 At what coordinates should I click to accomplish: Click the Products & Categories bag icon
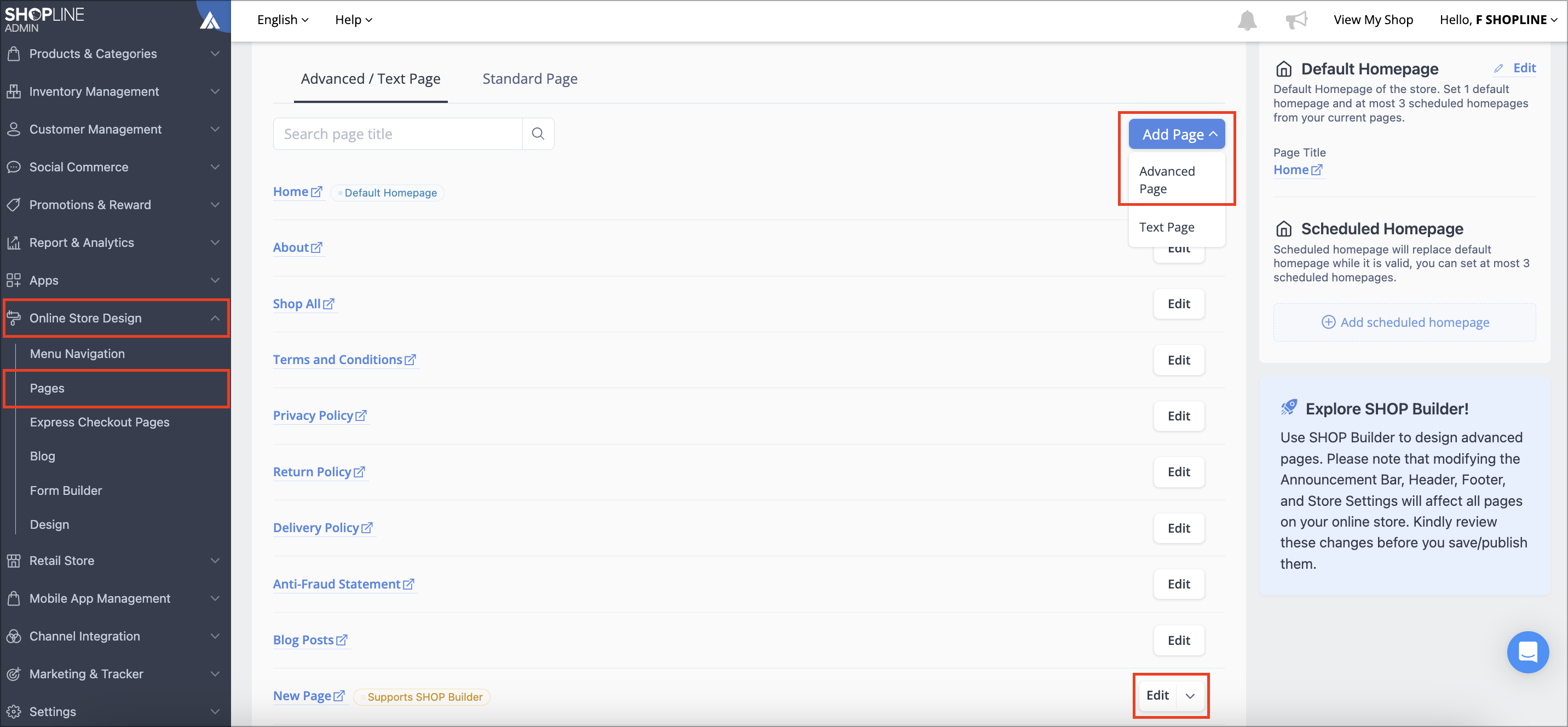click(13, 54)
